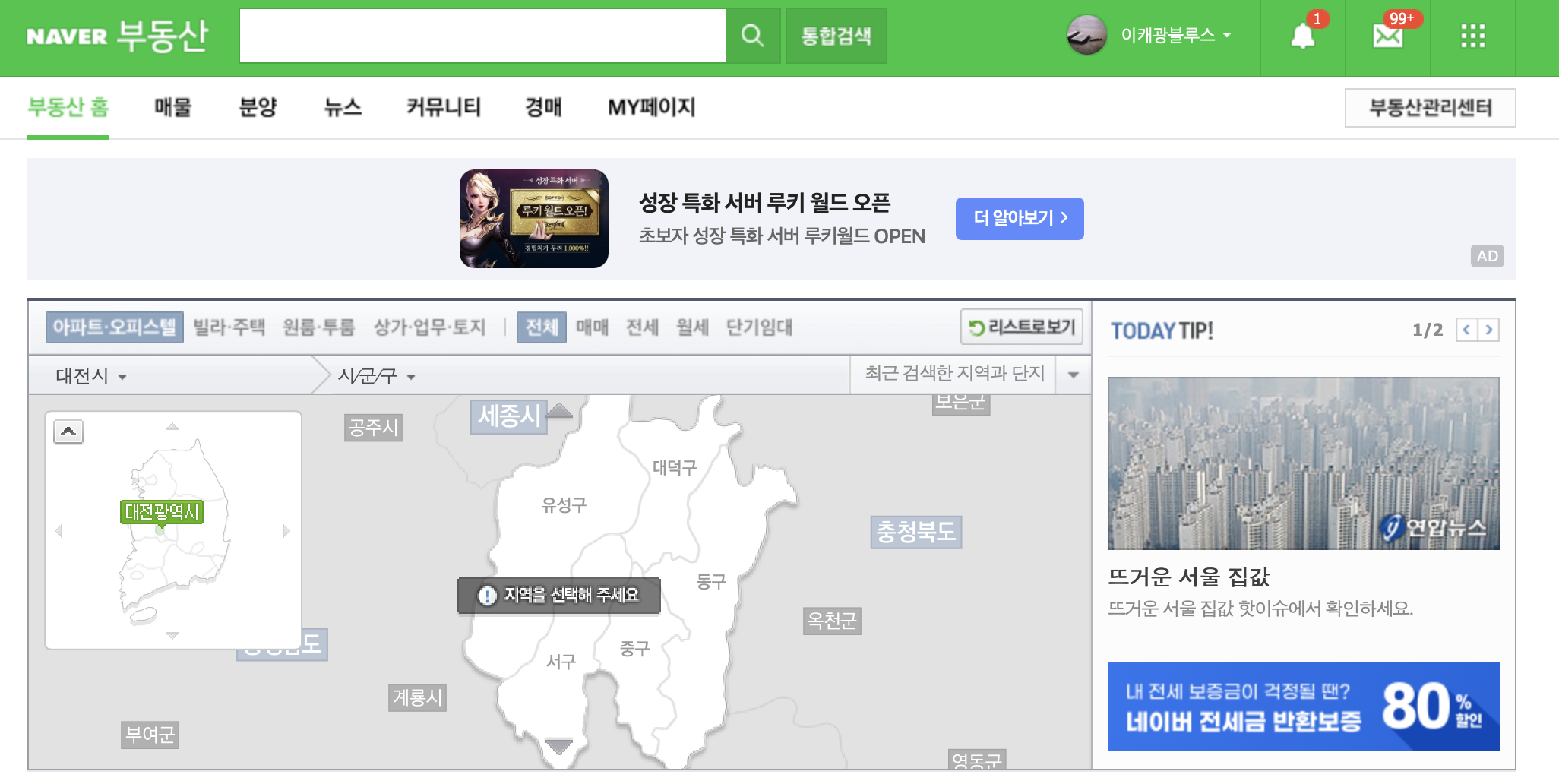The height and width of the screenshot is (784, 1559).
Task: Select 중구 district on map
Action: (x=634, y=648)
